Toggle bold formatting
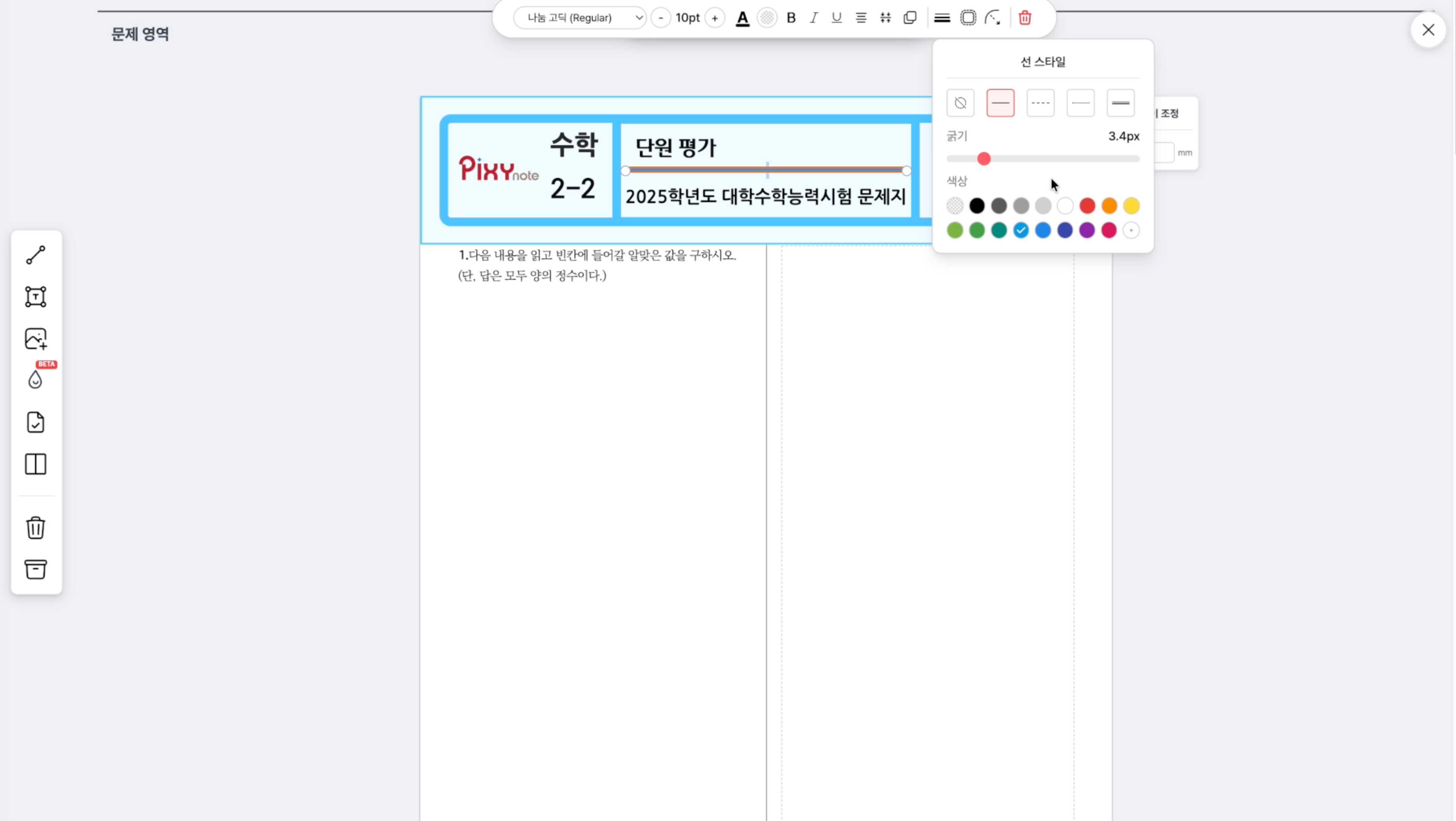The image size is (1456, 821). [790, 17]
